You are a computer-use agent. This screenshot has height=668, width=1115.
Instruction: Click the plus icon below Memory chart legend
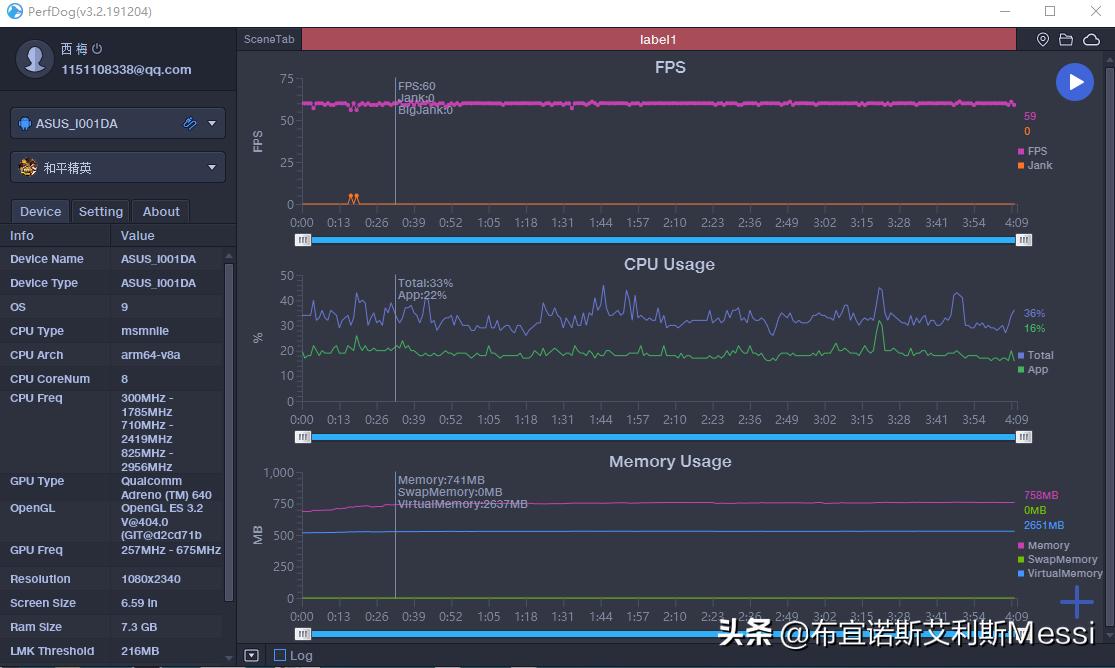click(x=1077, y=602)
